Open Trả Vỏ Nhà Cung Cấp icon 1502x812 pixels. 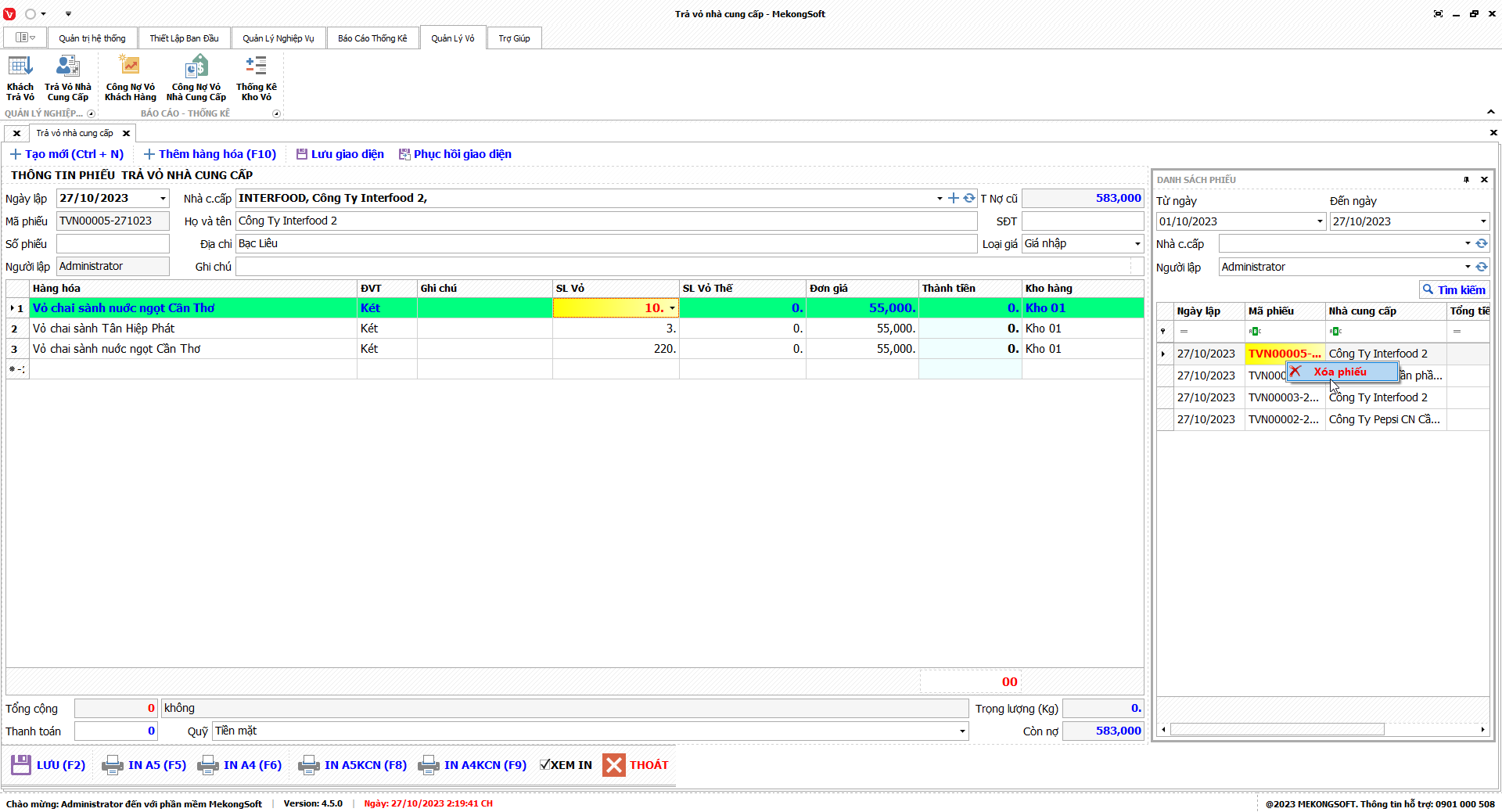click(x=68, y=77)
